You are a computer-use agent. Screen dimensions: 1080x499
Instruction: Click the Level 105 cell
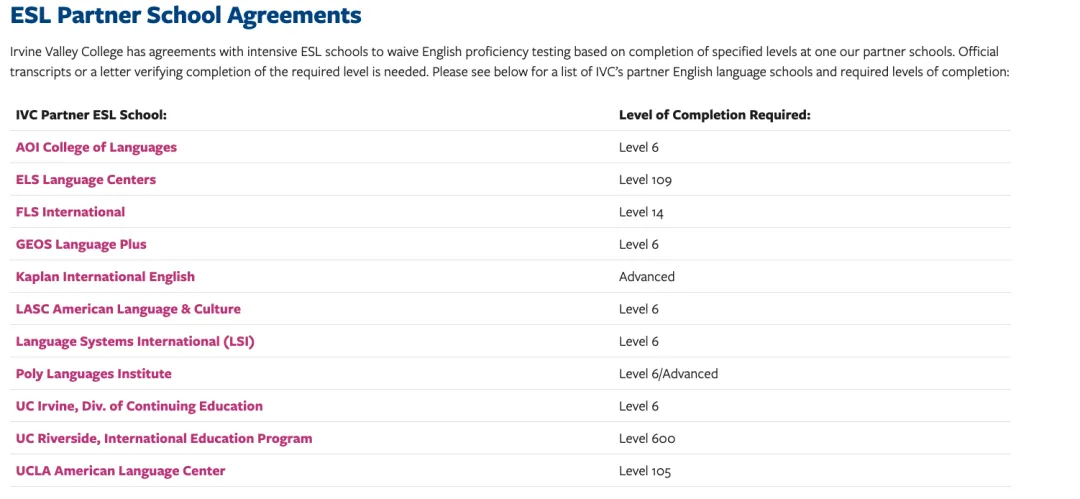645,471
